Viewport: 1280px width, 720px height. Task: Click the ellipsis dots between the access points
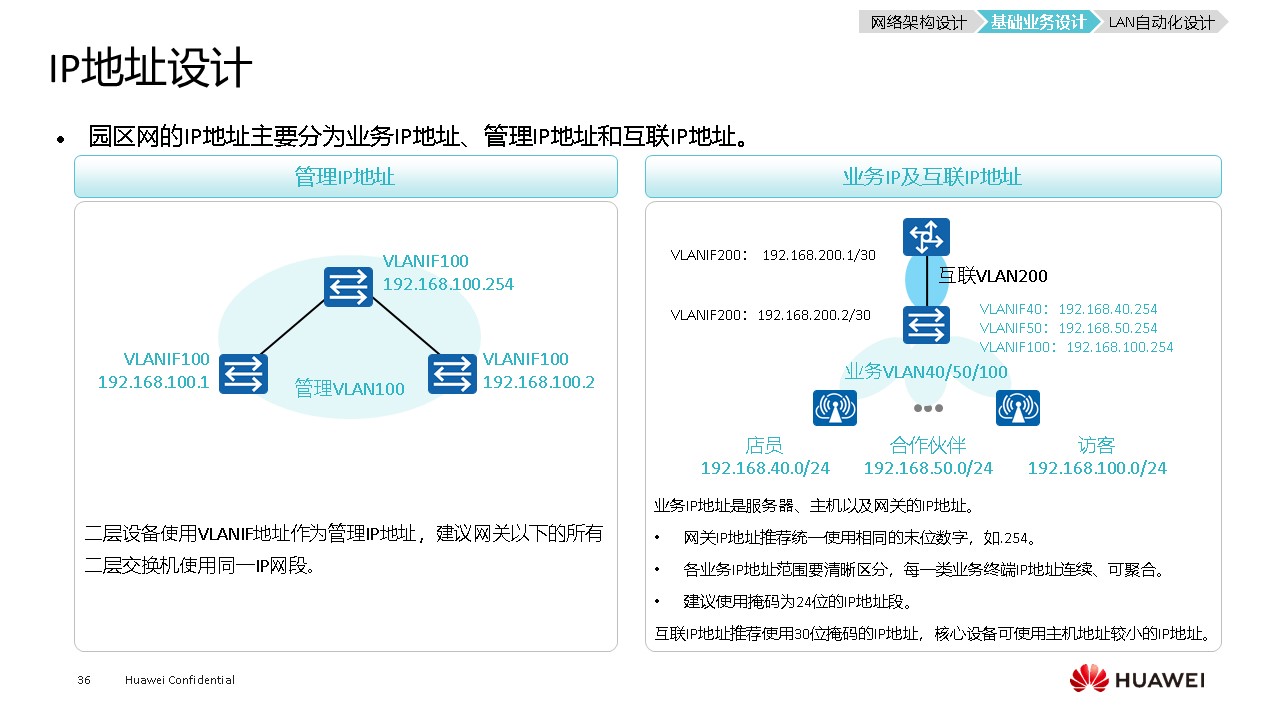(x=927, y=408)
